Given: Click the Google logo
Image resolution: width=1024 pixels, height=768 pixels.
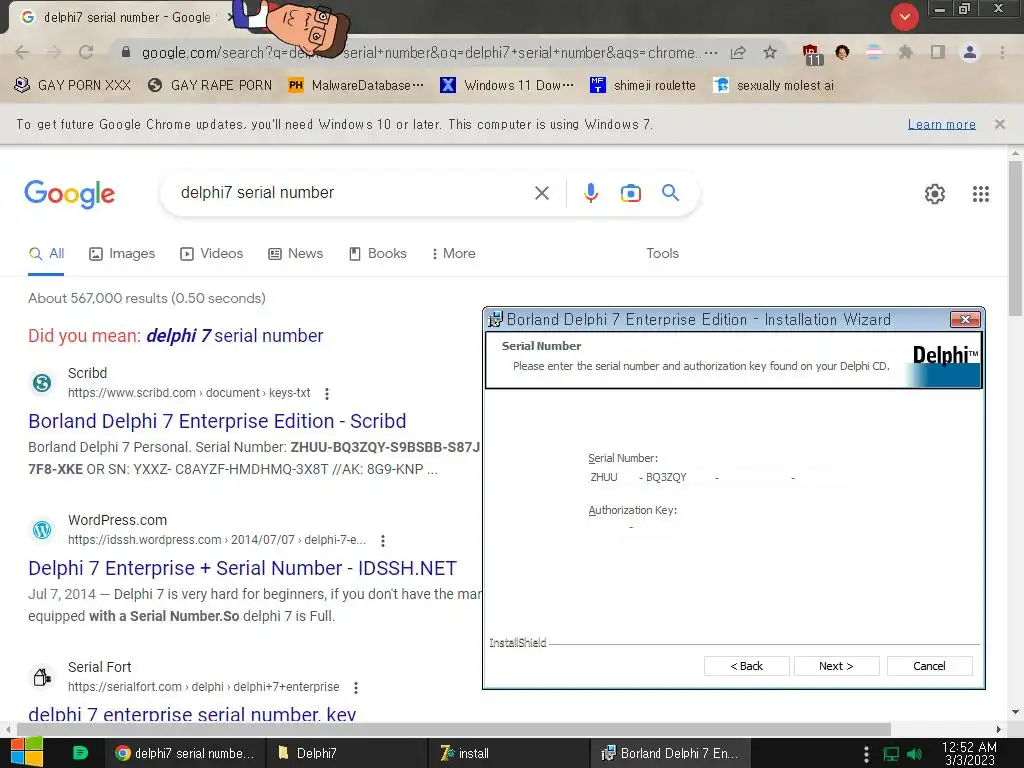Looking at the screenshot, I should tap(69, 194).
